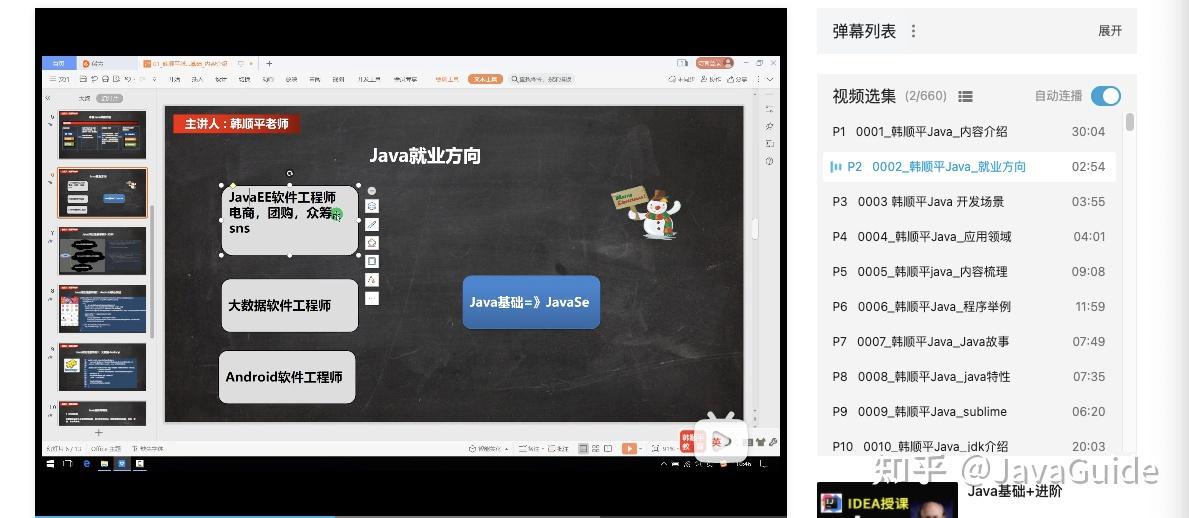Select the blue Java基础=》JavaSe shape

tap(531, 302)
